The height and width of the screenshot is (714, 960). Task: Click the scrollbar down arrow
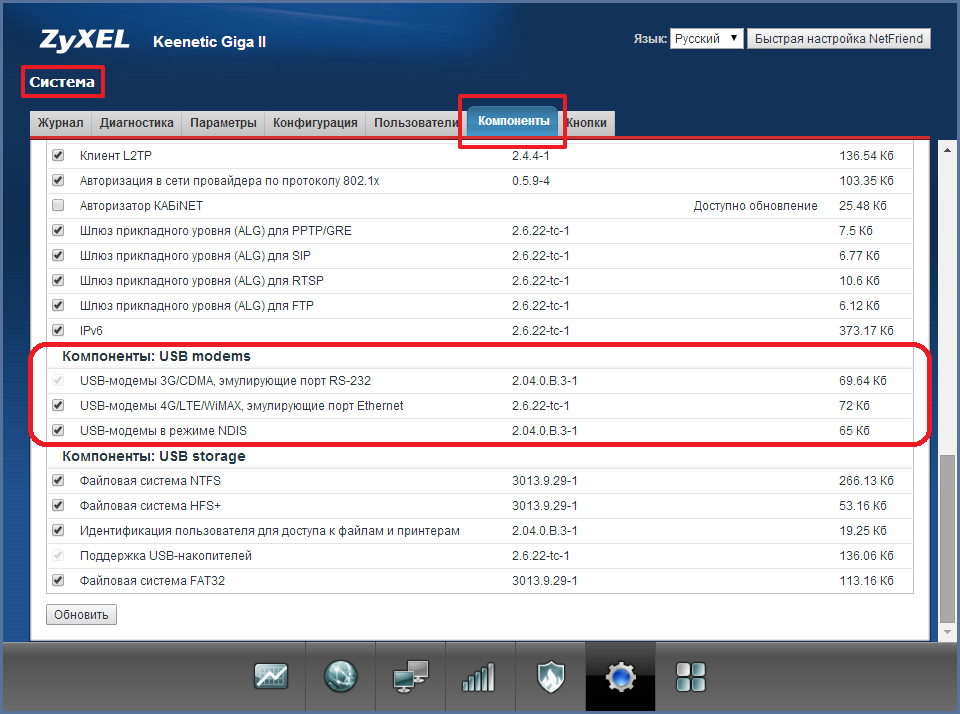947,633
